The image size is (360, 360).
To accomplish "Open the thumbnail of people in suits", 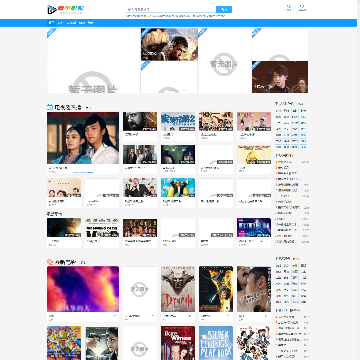I will click(140, 154).
